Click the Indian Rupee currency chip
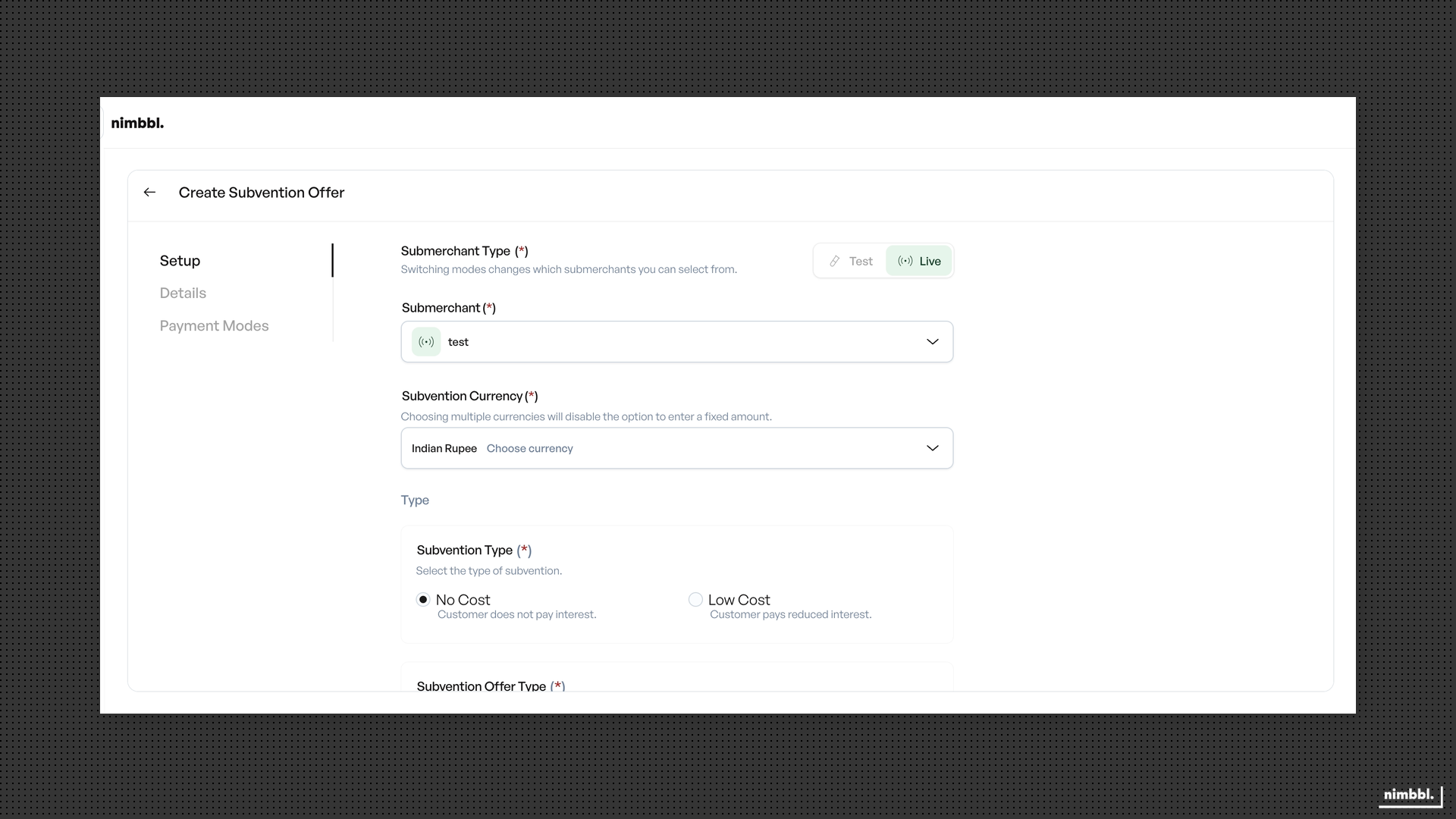 click(x=444, y=448)
